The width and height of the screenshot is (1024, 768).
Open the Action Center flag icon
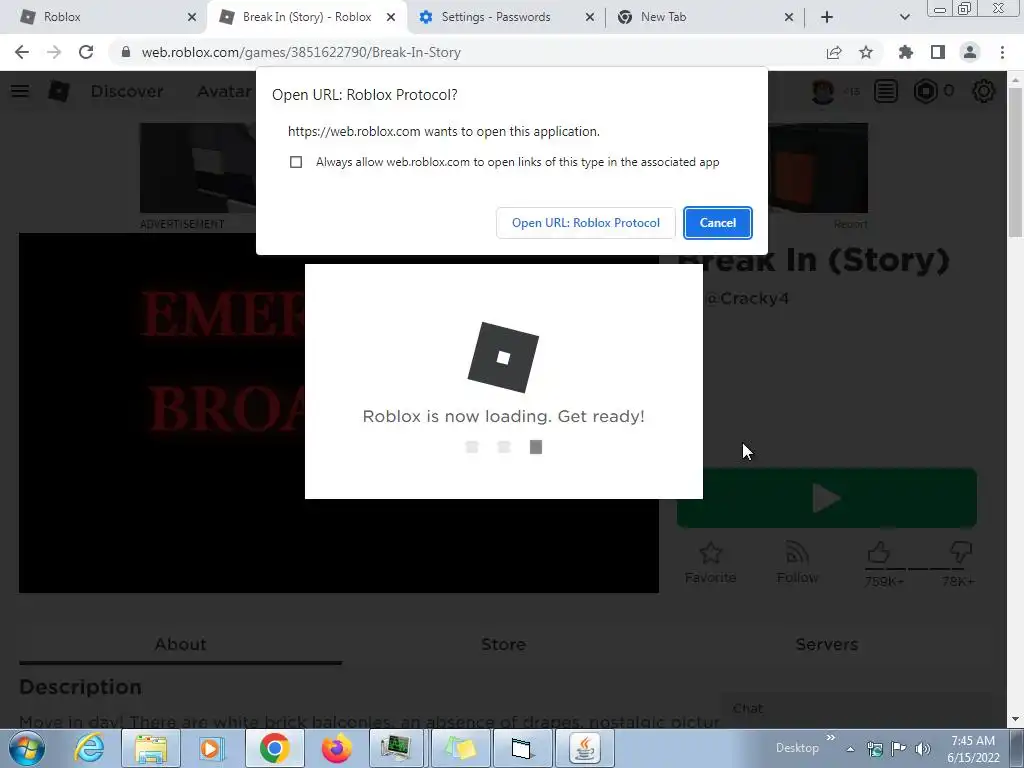[x=899, y=748]
